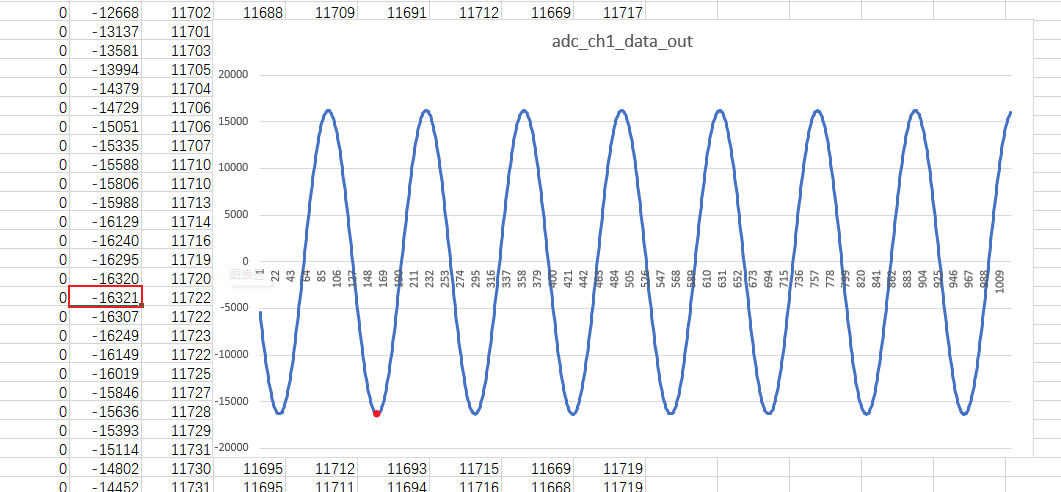
Task: Click the chart title adc_ch1_data_out
Action: [x=622, y=42]
